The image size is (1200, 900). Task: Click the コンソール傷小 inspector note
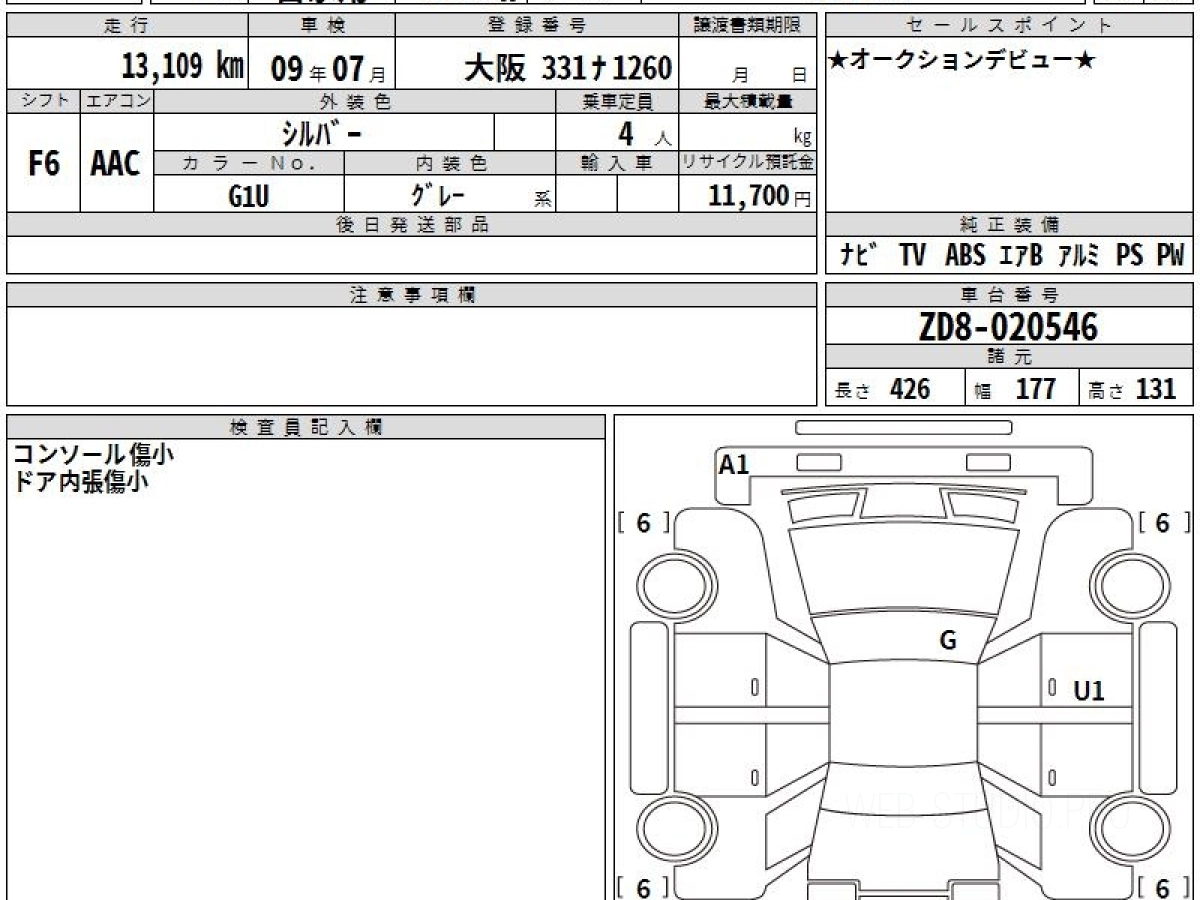pyautogui.click(x=93, y=454)
